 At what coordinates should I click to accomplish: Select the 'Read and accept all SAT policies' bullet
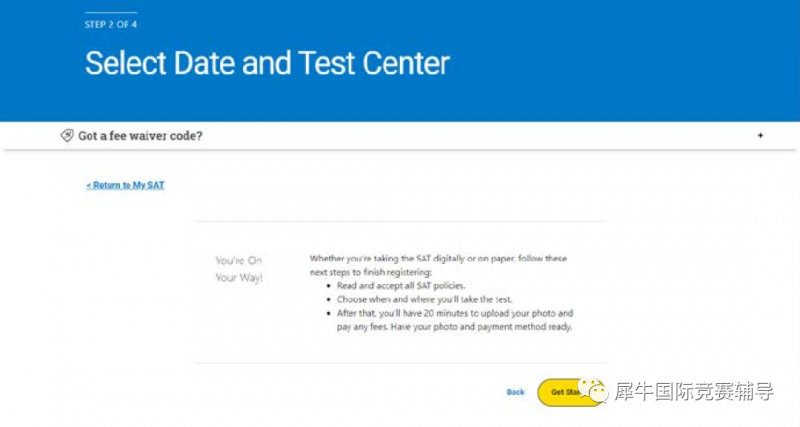click(x=401, y=286)
